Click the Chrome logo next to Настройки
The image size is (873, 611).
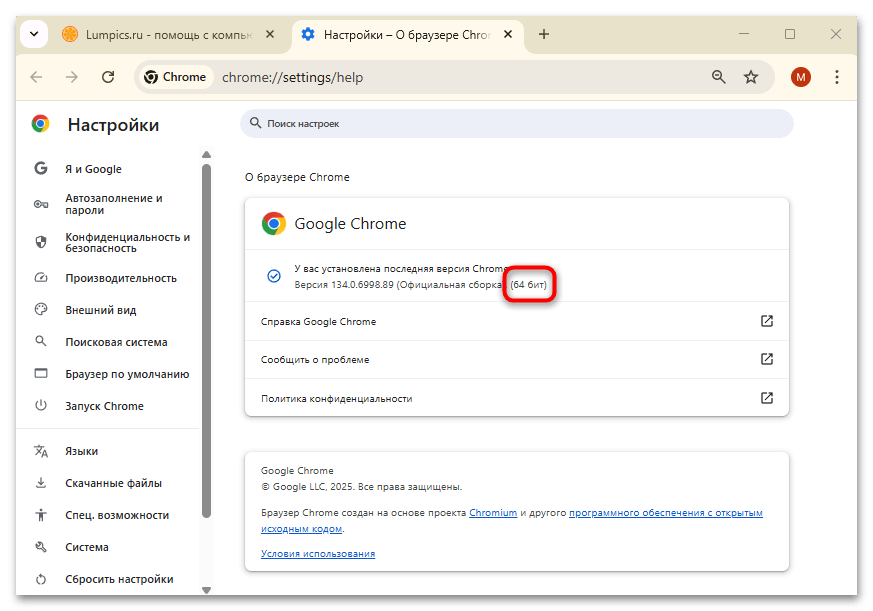click(x=41, y=124)
